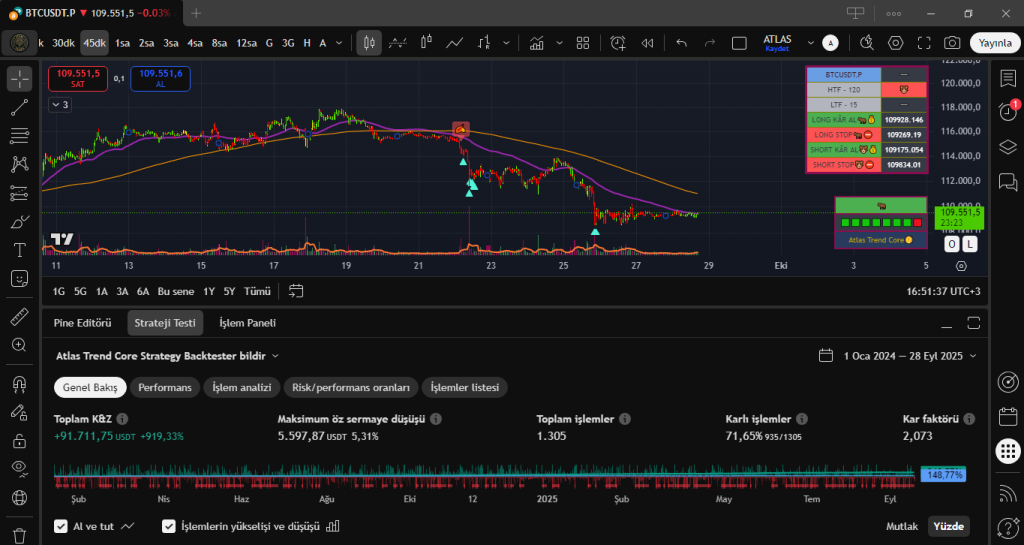Open the calendar panel in right sidebar
The width and height of the screenshot is (1024, 545).
[1008, 417]
